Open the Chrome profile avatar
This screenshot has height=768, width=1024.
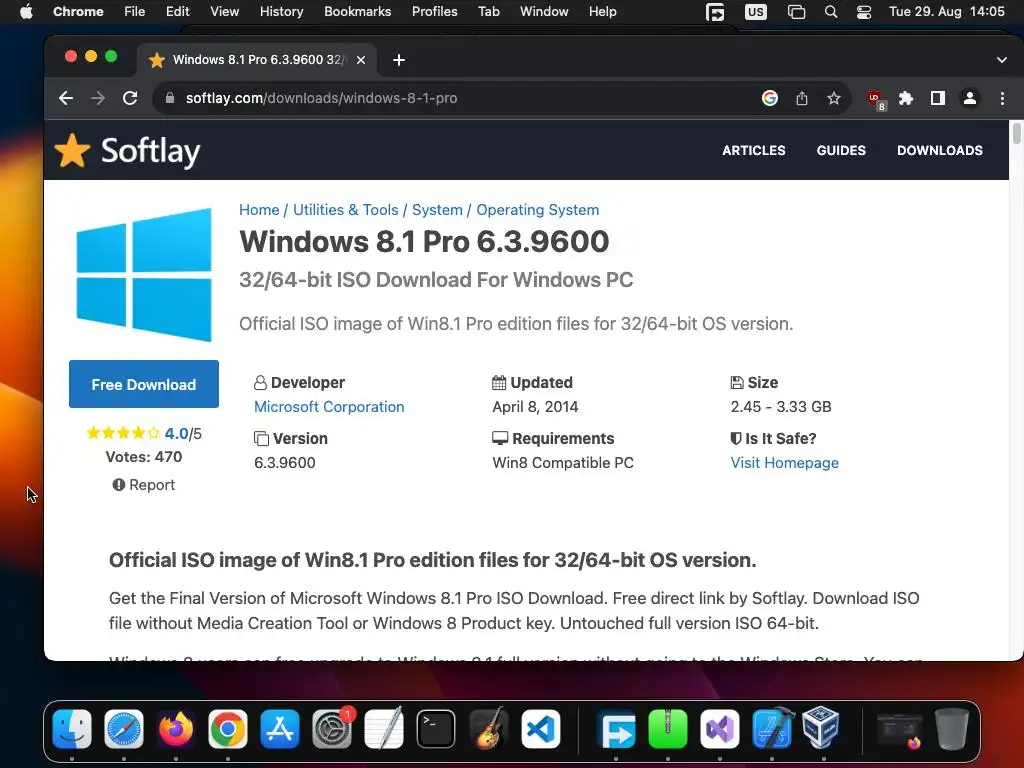(x=970, y=98)
